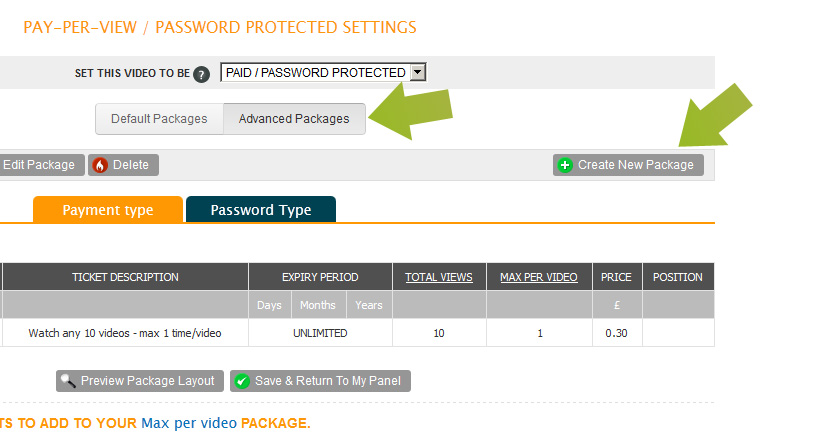The height and width of the screenshot is (439, 819).
Task: Select the 'Watch any 10 videos' package row
Action: [x=125, y=333]
